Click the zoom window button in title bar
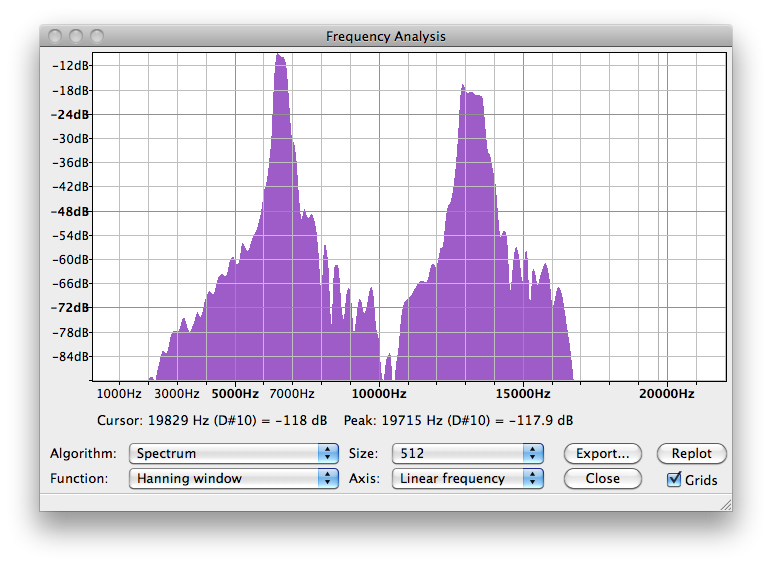 tap(97, 36)
